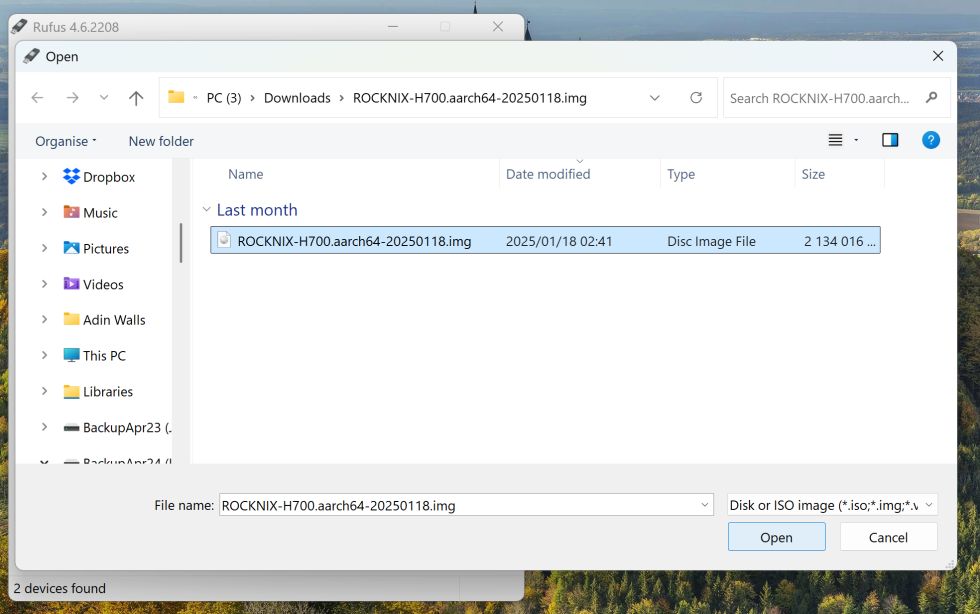Click the Back navigation arrow
This screenshot has height=614, width=980.
tap(38, 98)
